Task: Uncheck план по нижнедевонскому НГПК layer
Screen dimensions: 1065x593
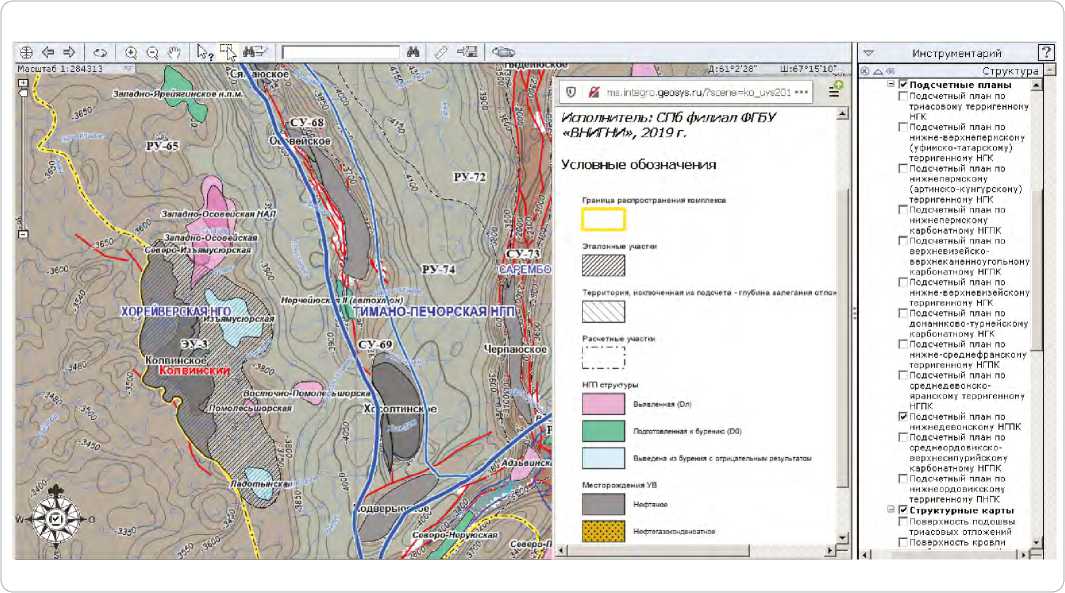Action: click(904, 416)
